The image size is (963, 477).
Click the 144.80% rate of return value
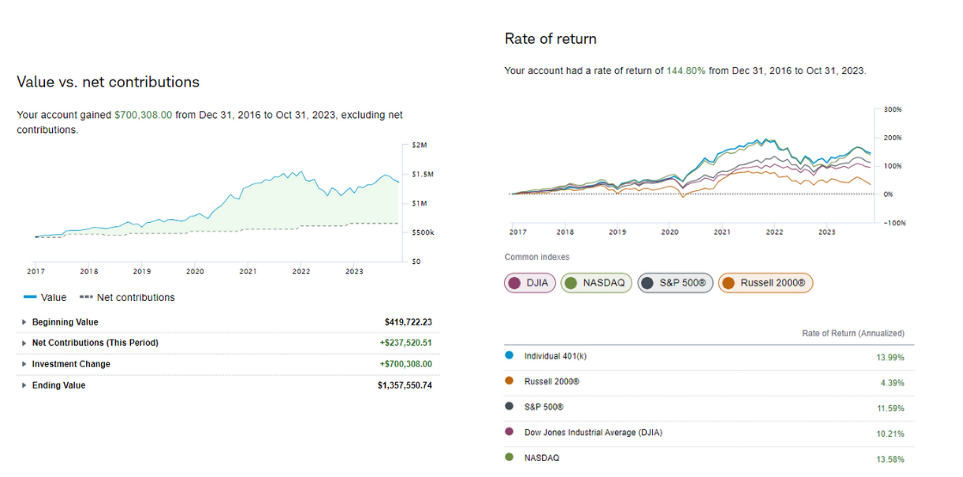pos(687,71)
